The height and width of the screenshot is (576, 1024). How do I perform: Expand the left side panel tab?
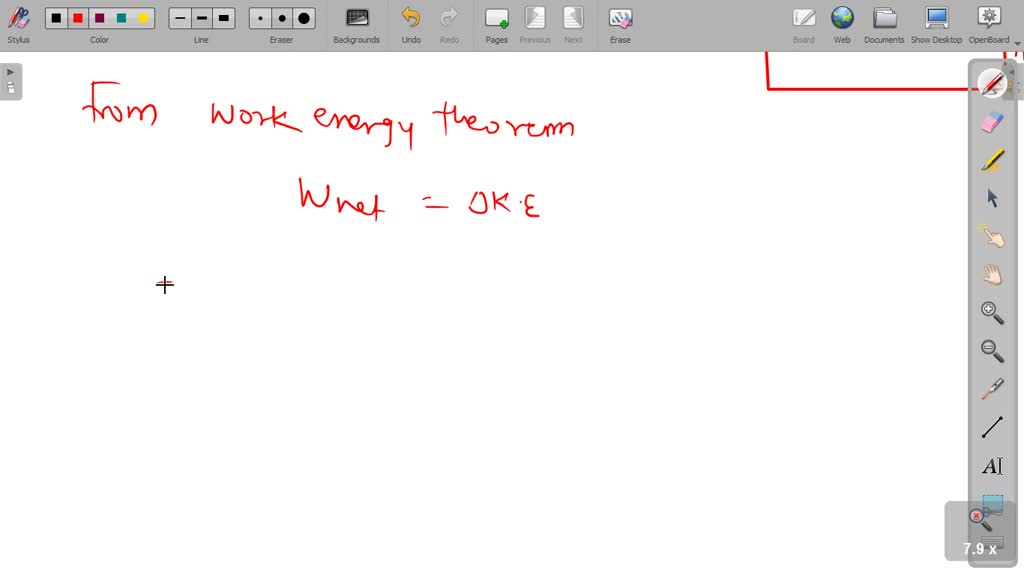tap(11, 80)
